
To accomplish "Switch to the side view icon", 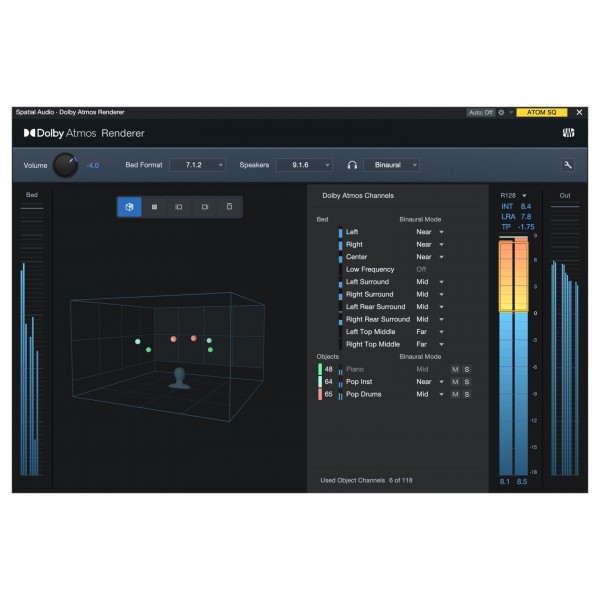I will [179, 207].
